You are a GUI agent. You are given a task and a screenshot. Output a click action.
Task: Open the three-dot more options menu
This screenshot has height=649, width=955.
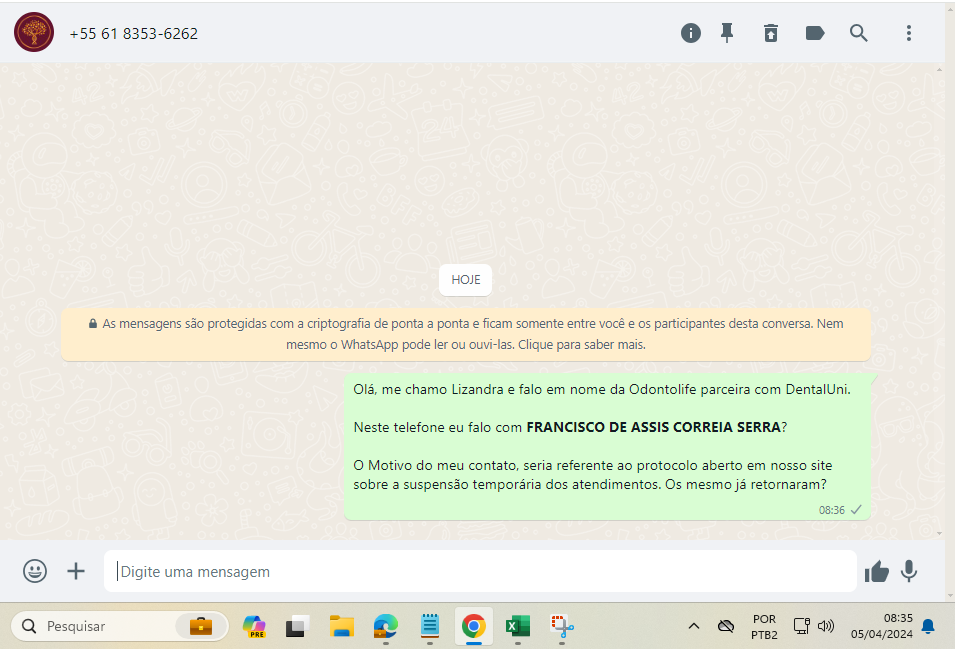(909, 33)
